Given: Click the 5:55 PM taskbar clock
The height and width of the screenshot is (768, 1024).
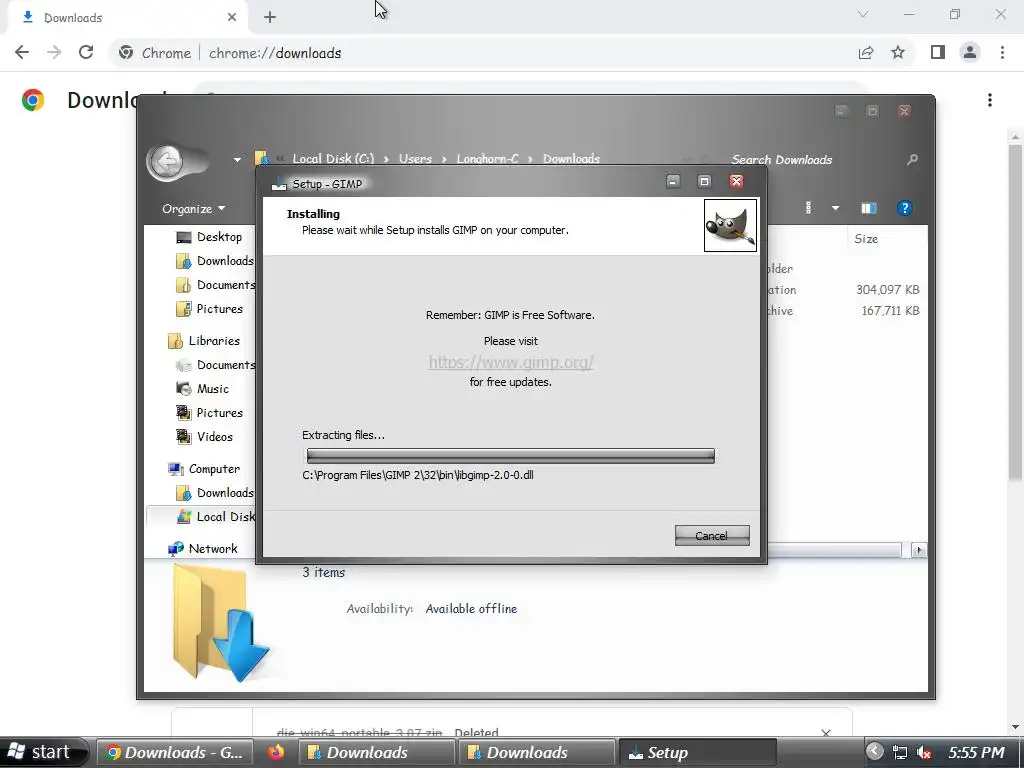Looking at the screenshot, I should 976,752.
